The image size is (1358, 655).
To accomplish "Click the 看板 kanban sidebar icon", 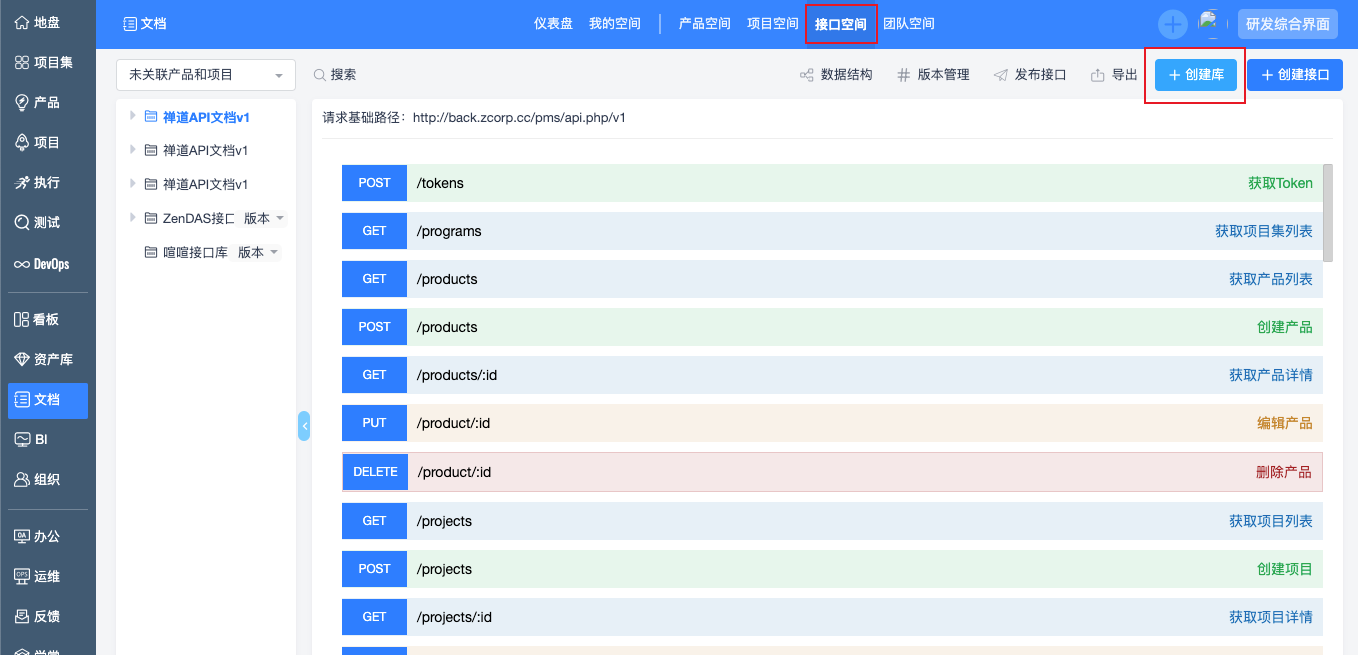I will 22,320.
